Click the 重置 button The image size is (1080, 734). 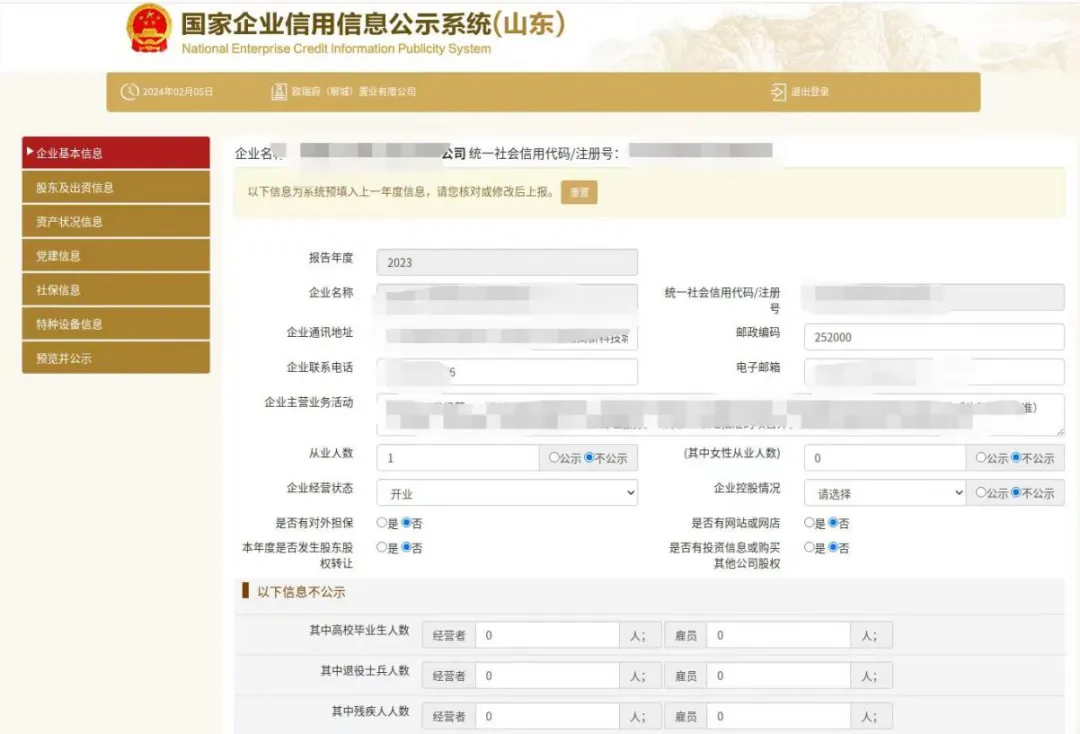pos(579,192)
